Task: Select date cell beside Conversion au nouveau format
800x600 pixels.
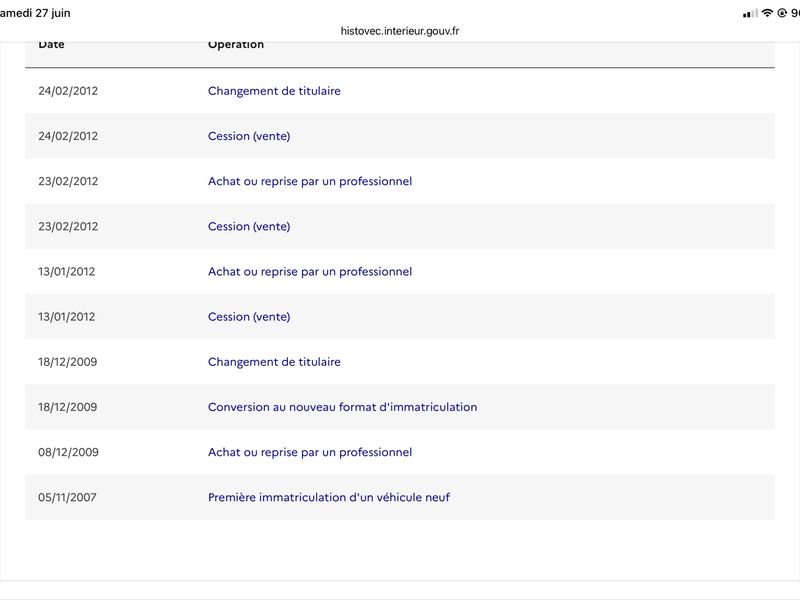Action: pos(67,407)
